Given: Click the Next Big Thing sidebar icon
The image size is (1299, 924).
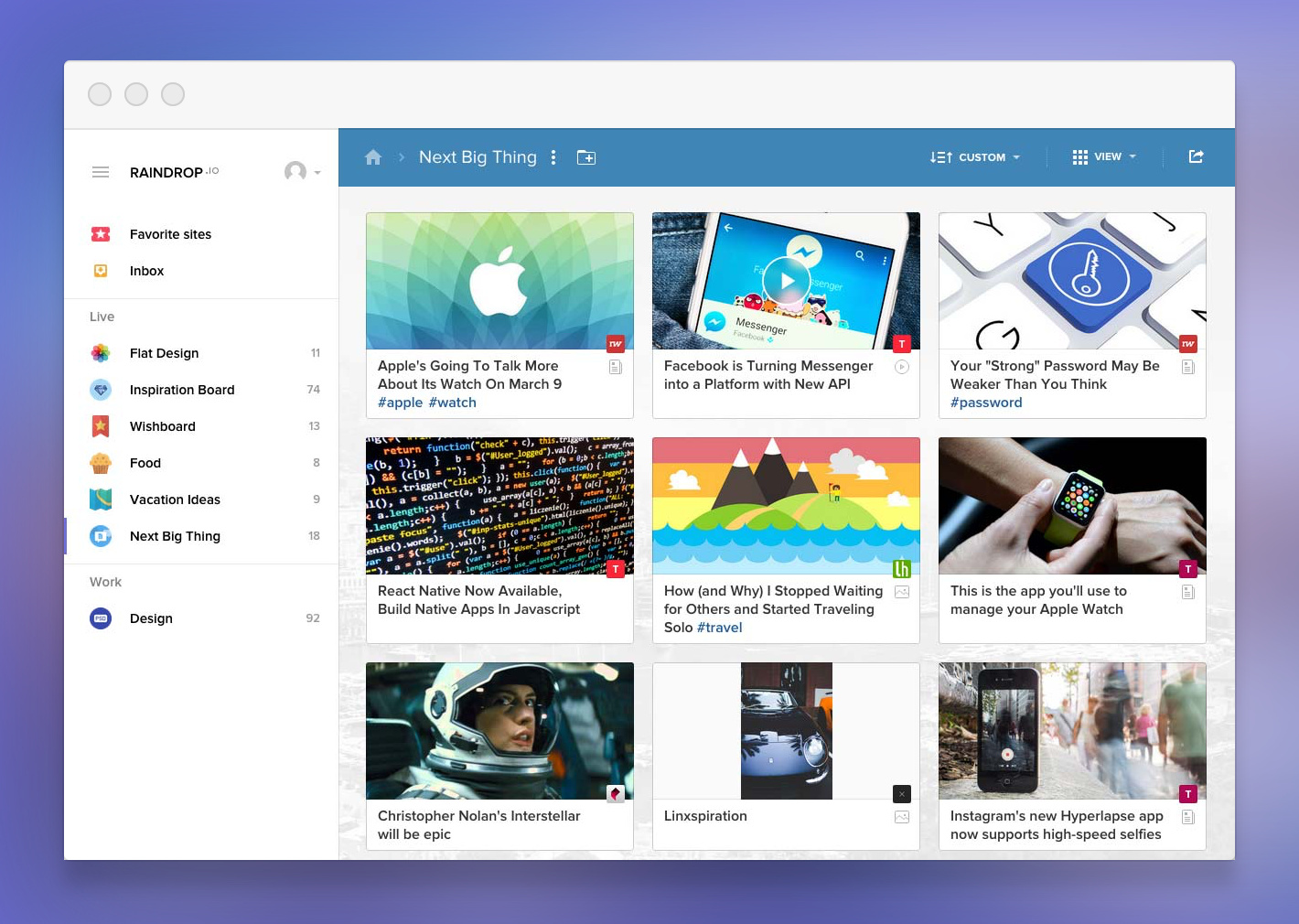Looking at the screenshot, I should point(101,536).
